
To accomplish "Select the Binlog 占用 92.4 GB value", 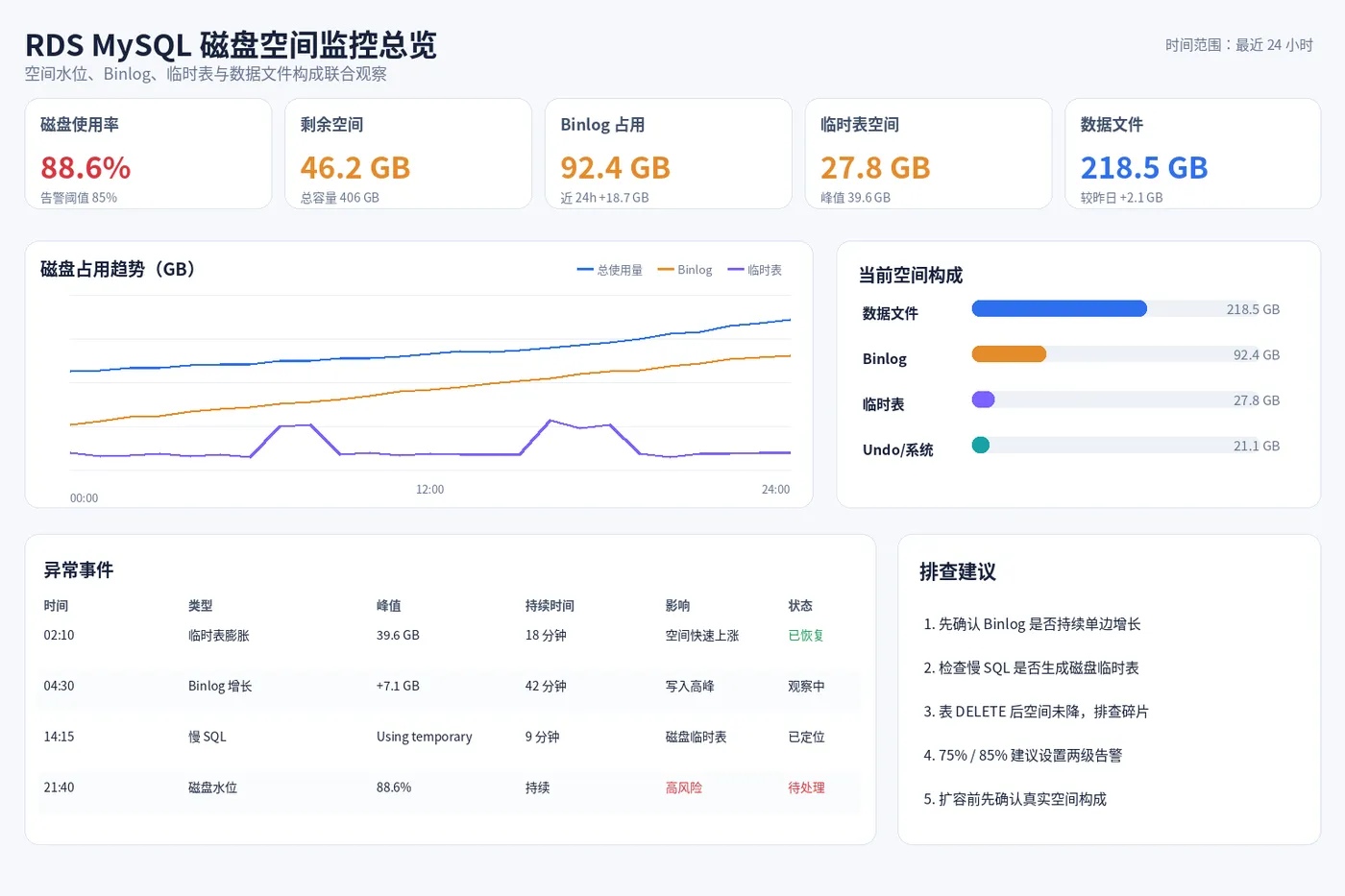I will (x=615, y=168).
